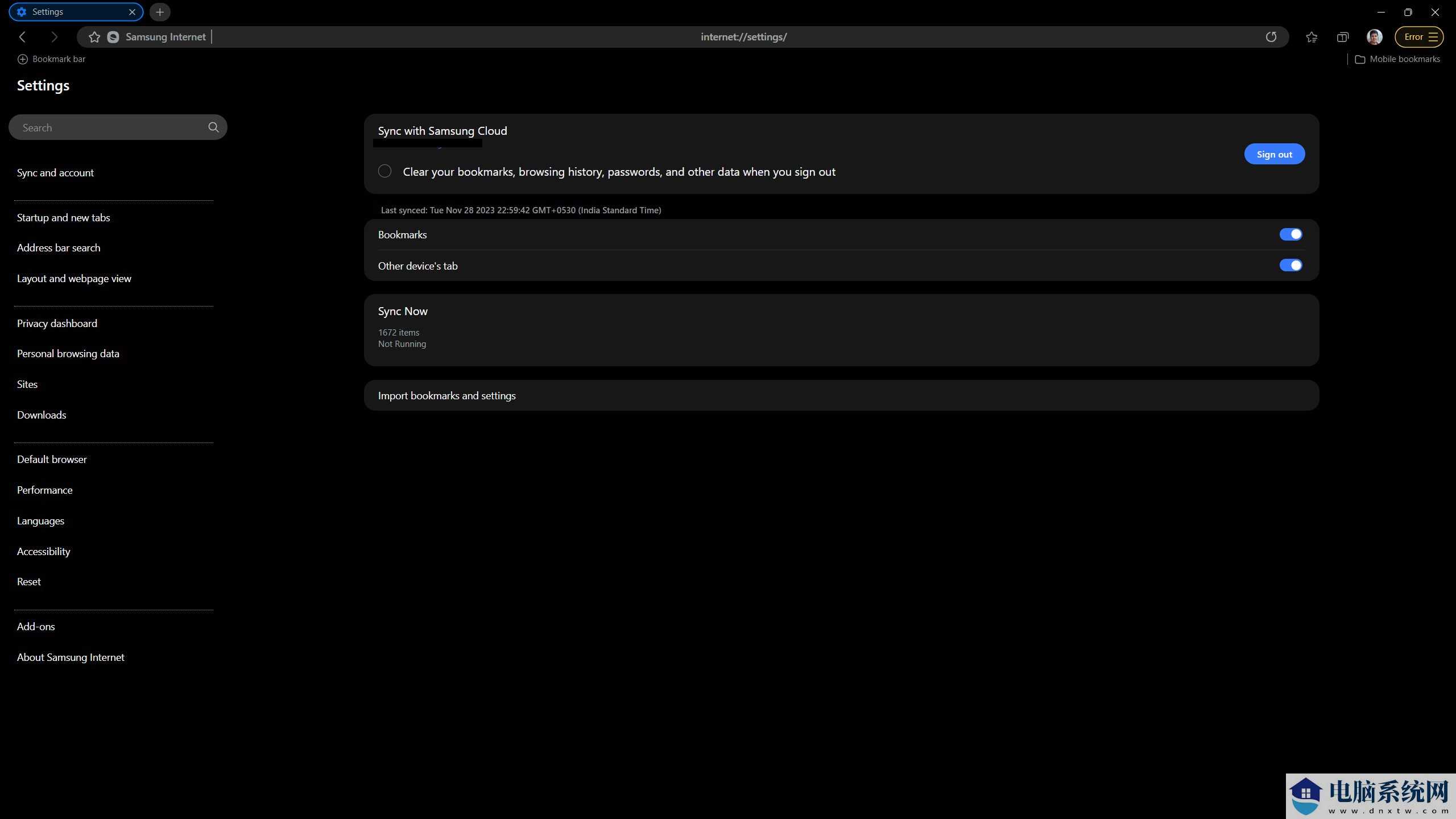Viewport: 1456px width, 819px height.
Task: Select Default browser settings
Action: point(52,460)
